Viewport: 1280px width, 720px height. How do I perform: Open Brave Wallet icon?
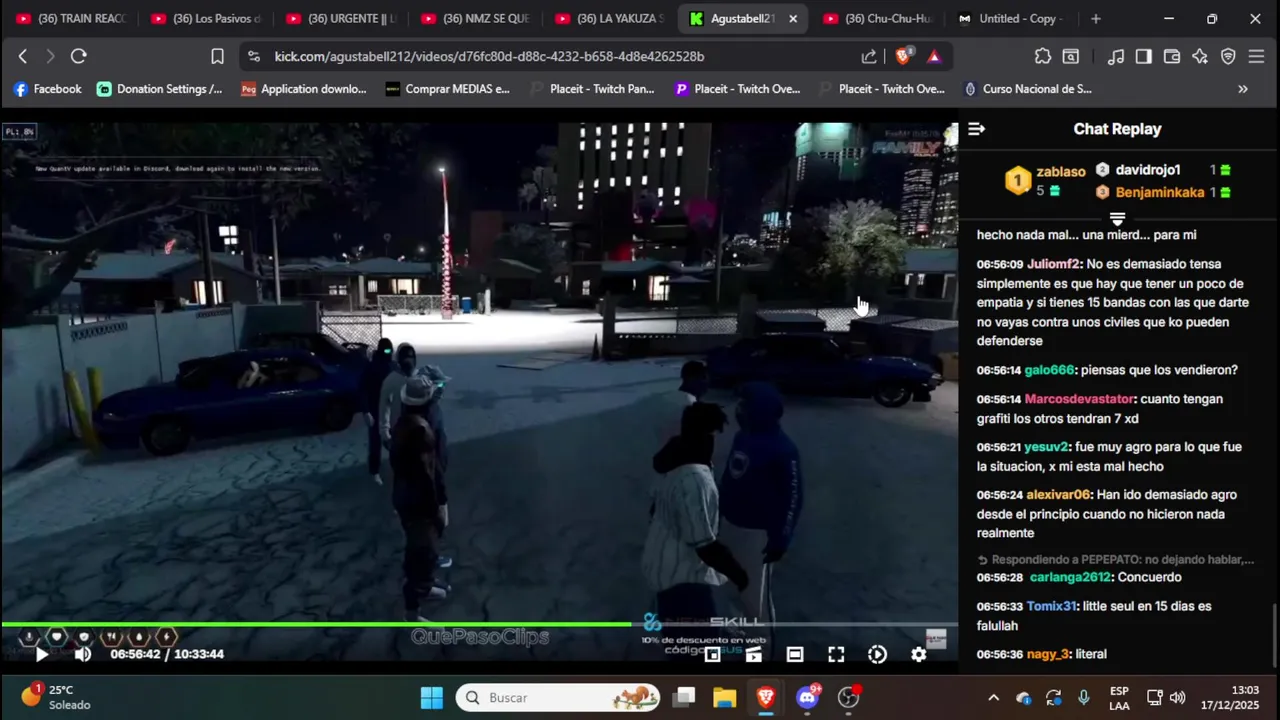(1172, 57)
